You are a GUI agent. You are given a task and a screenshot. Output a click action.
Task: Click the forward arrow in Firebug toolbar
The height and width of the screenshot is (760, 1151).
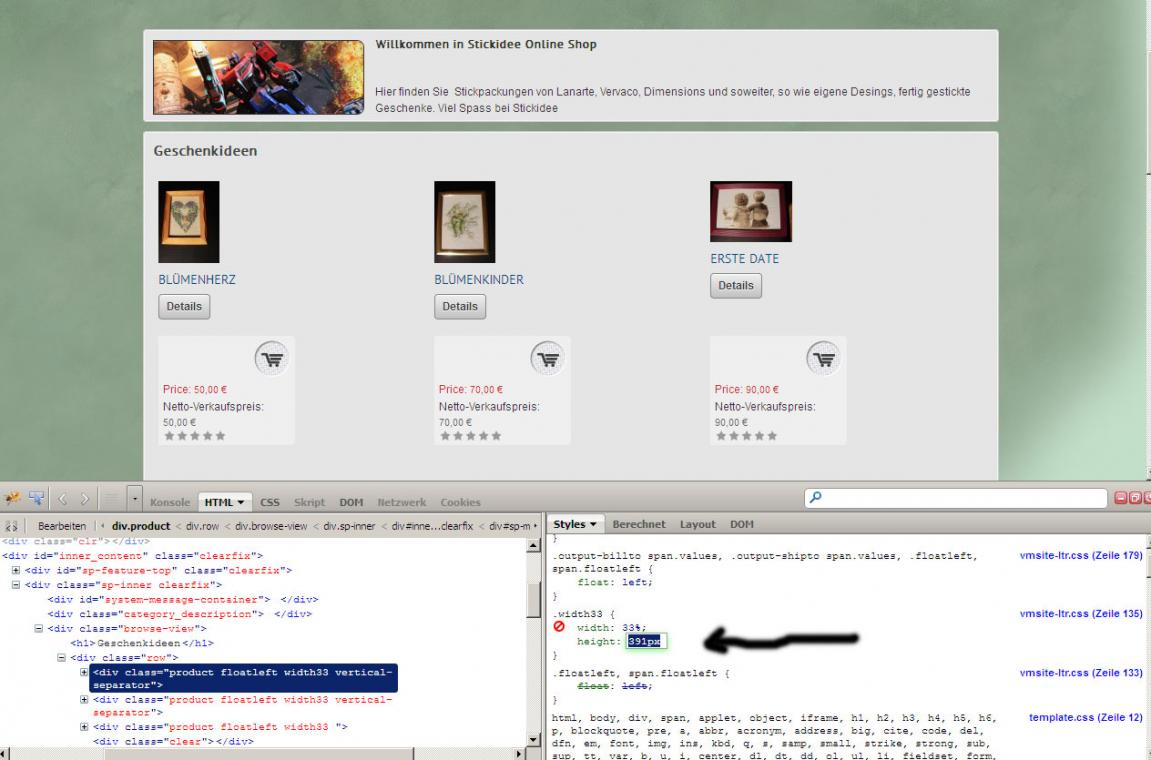(87, 500)
